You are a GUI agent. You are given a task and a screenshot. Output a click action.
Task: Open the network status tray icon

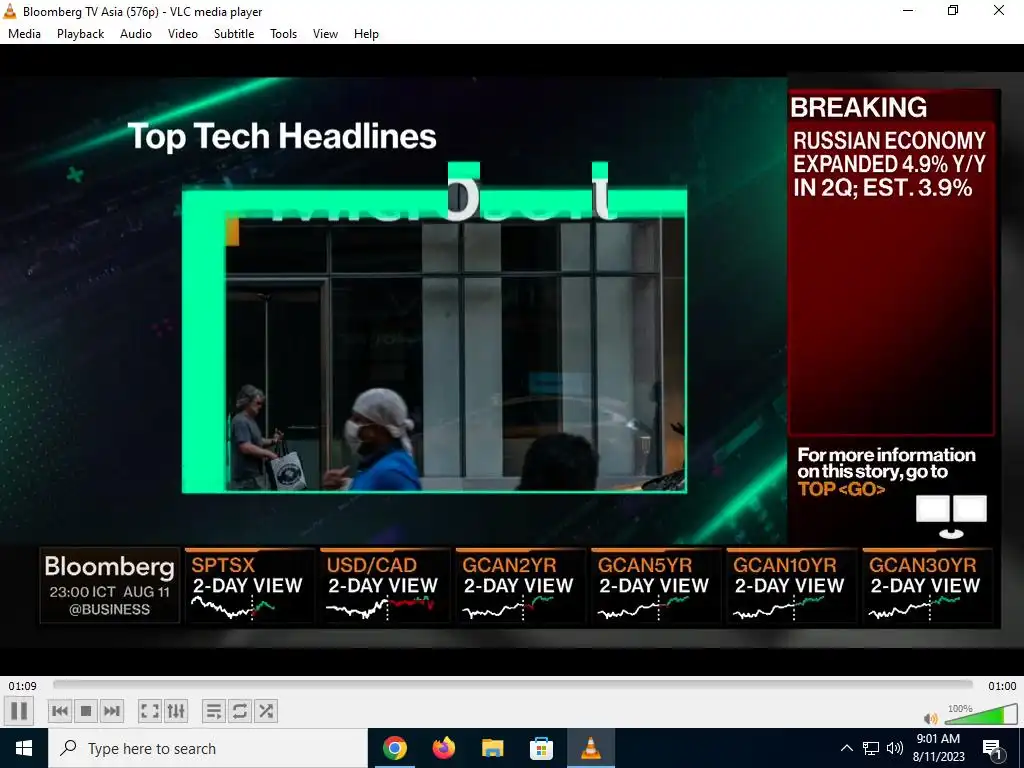tap(871, 748)
